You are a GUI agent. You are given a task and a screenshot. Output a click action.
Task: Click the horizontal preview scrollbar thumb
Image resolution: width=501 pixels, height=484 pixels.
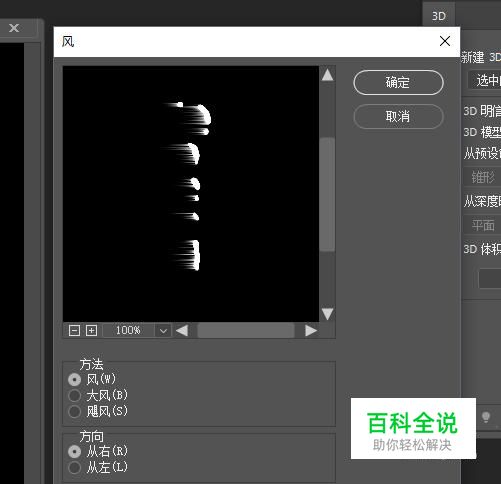point(246,331)
